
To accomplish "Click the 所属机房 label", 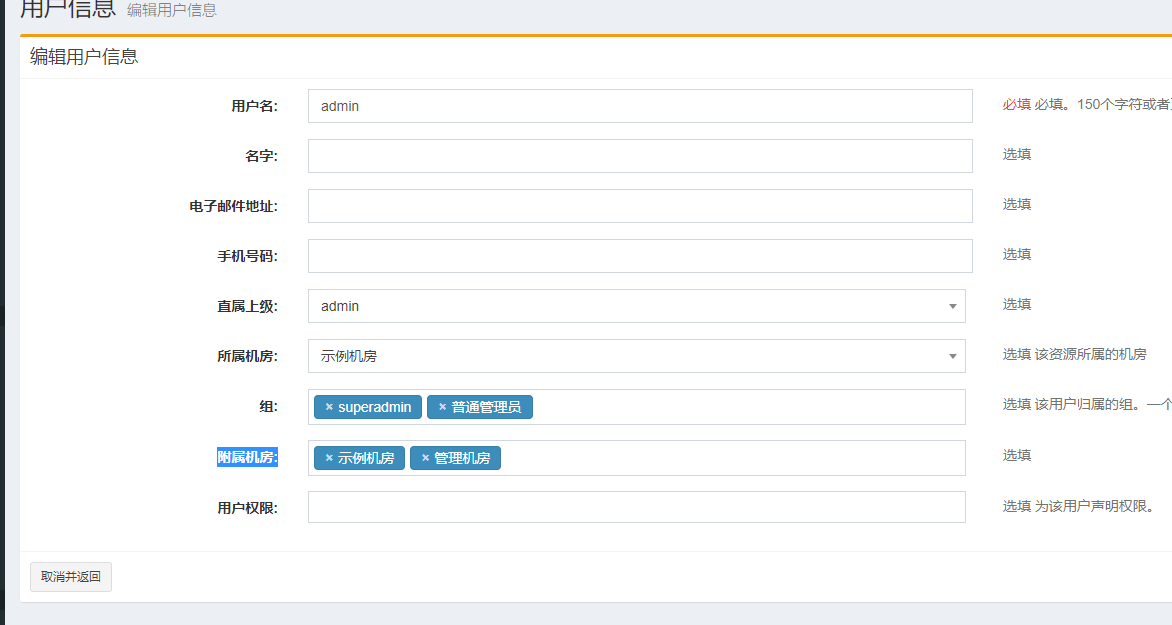I will tap(247, 357).
